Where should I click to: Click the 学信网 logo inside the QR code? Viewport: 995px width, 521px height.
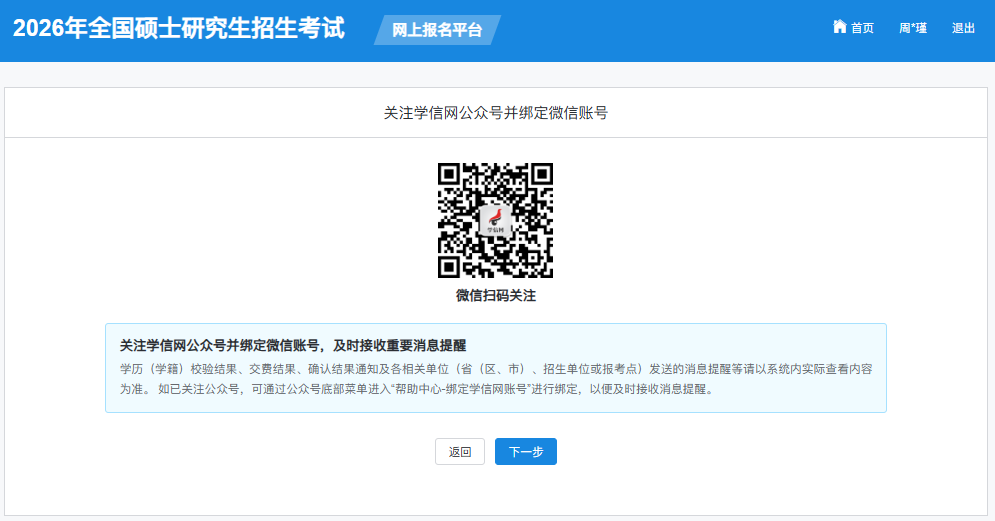(495, 220)
